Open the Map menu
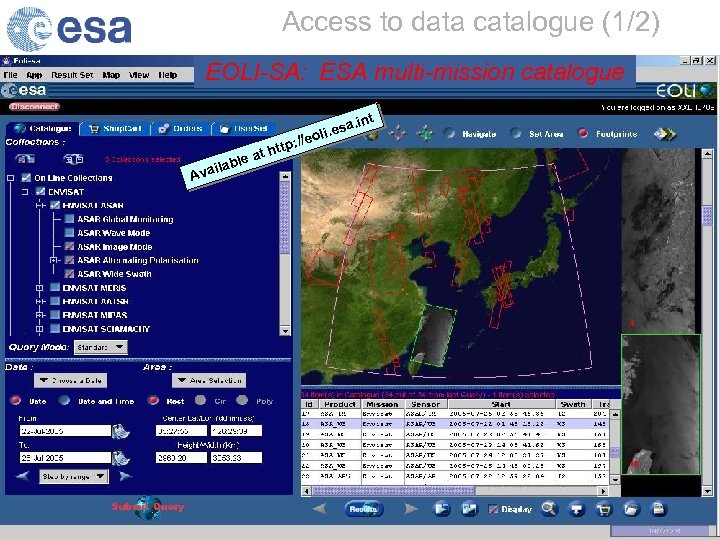720x540 pixels. pos(111,75)
